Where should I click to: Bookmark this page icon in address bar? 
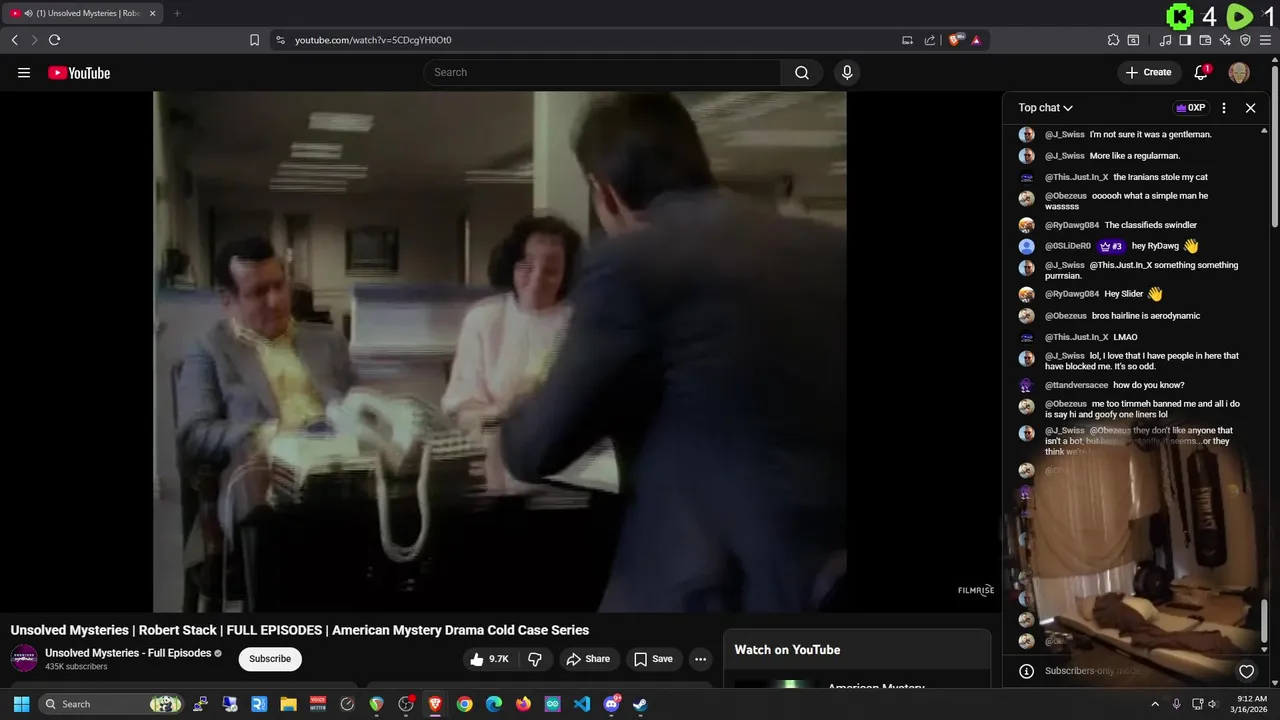point(254,40)
